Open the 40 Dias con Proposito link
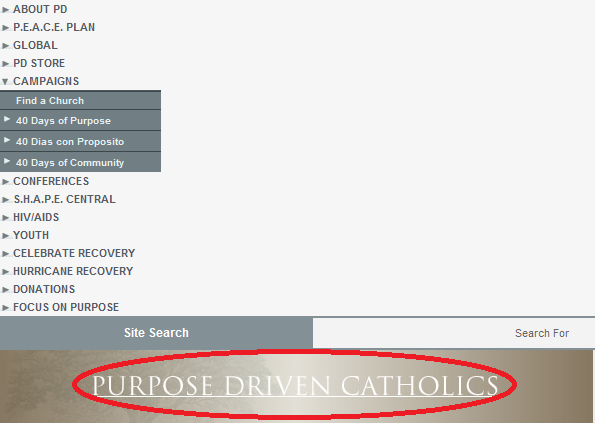 [70, 142]
